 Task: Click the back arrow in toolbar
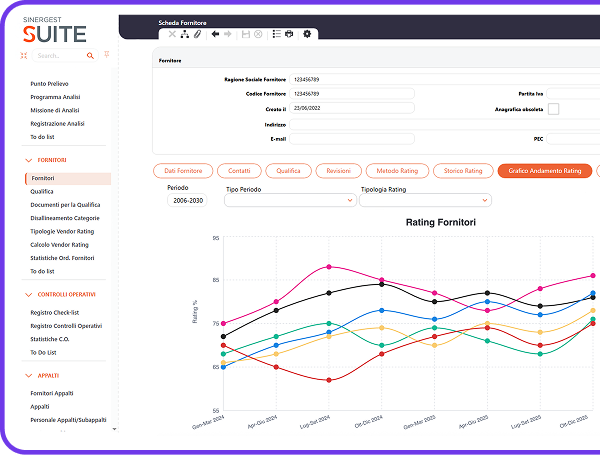[x=215, y=34]
